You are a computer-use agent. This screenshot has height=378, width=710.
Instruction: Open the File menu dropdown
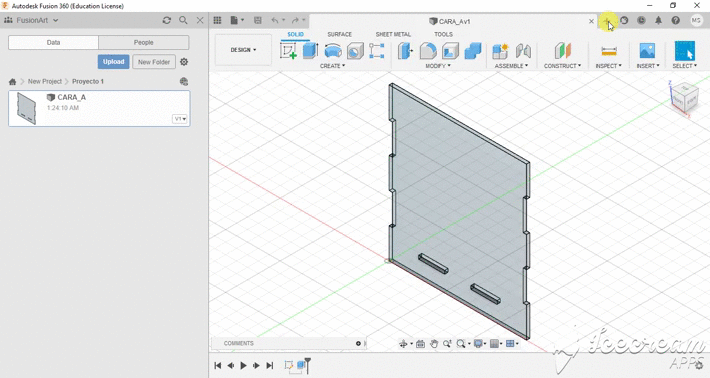237,20
